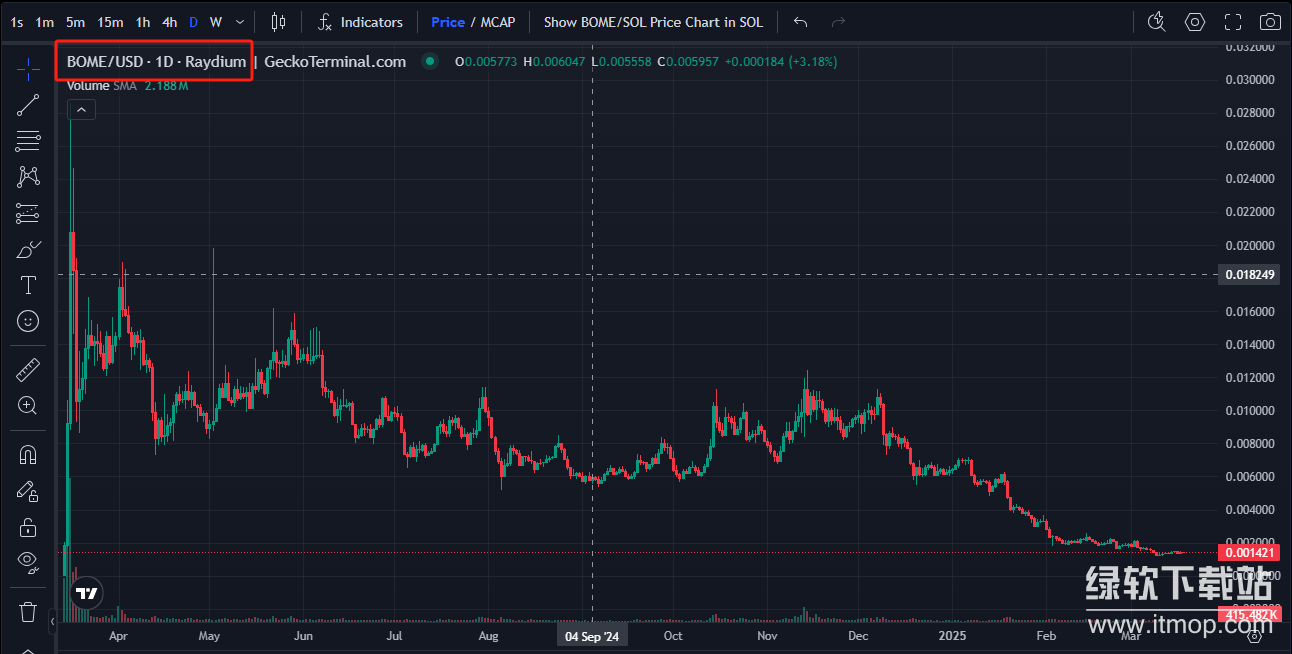Toggle magnet mode for drawings
The image size is (1292, 654).
click(x=28, y=455)
